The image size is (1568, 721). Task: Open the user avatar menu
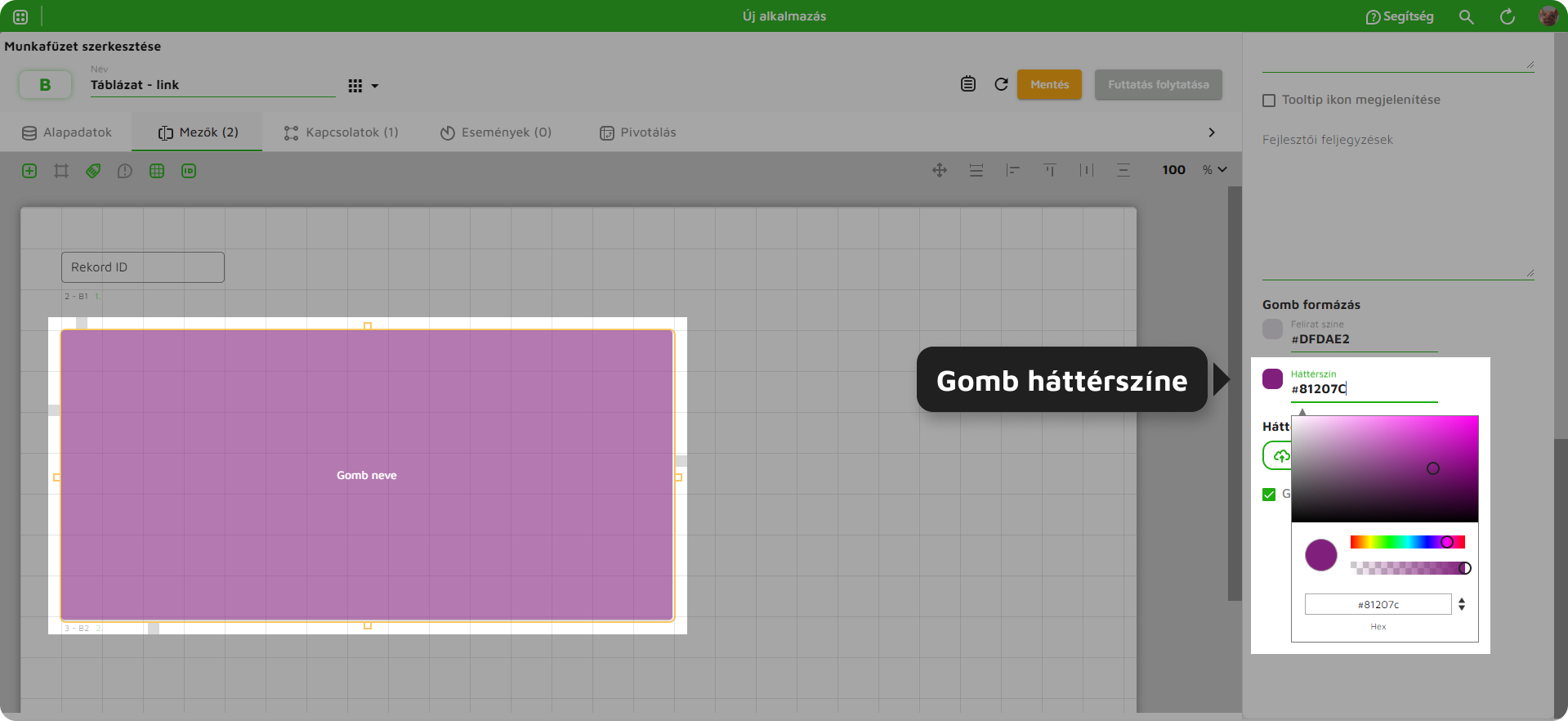[1548, 16]
